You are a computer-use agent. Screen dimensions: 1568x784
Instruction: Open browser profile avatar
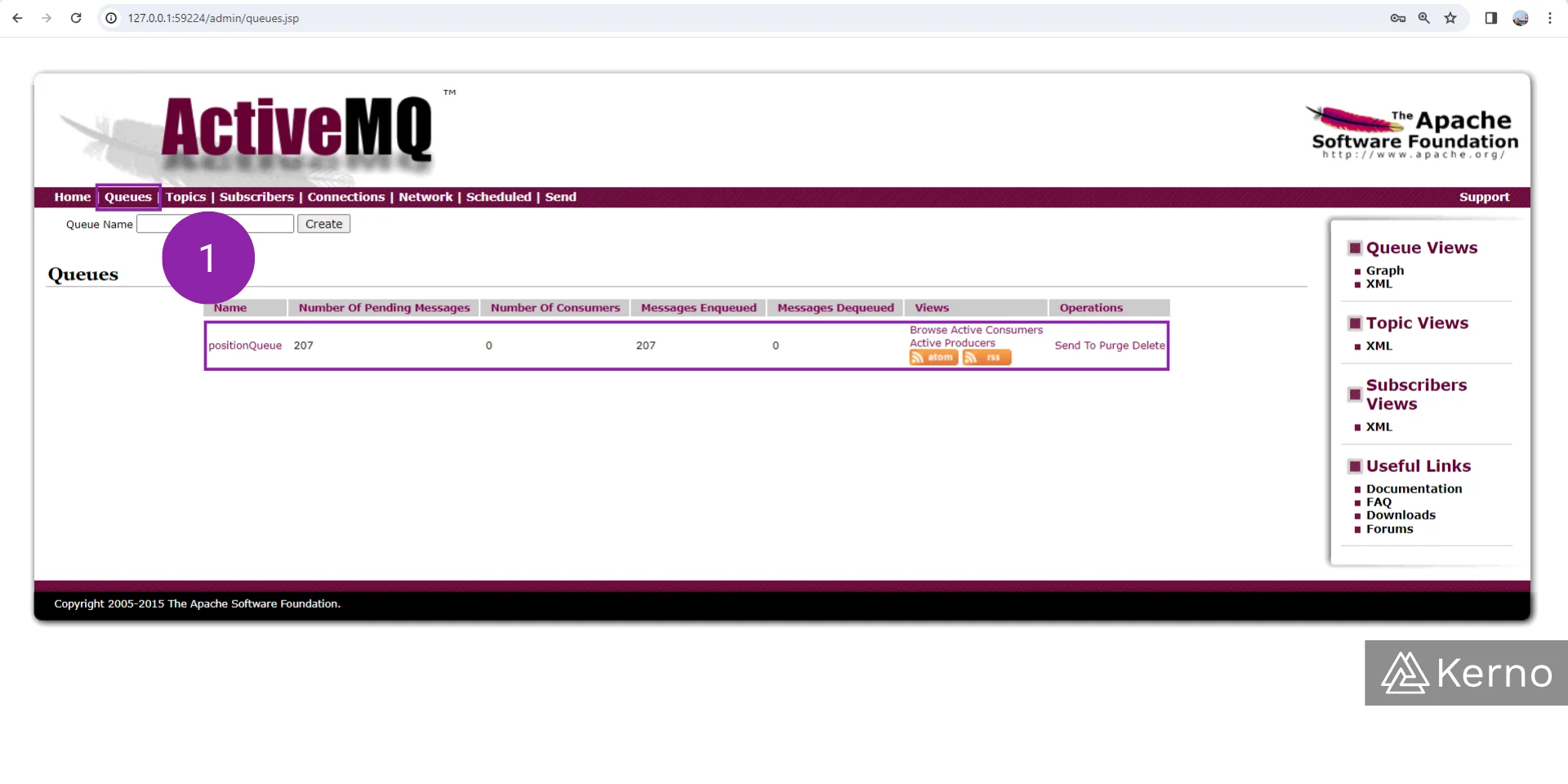(x=1520, y=18)
